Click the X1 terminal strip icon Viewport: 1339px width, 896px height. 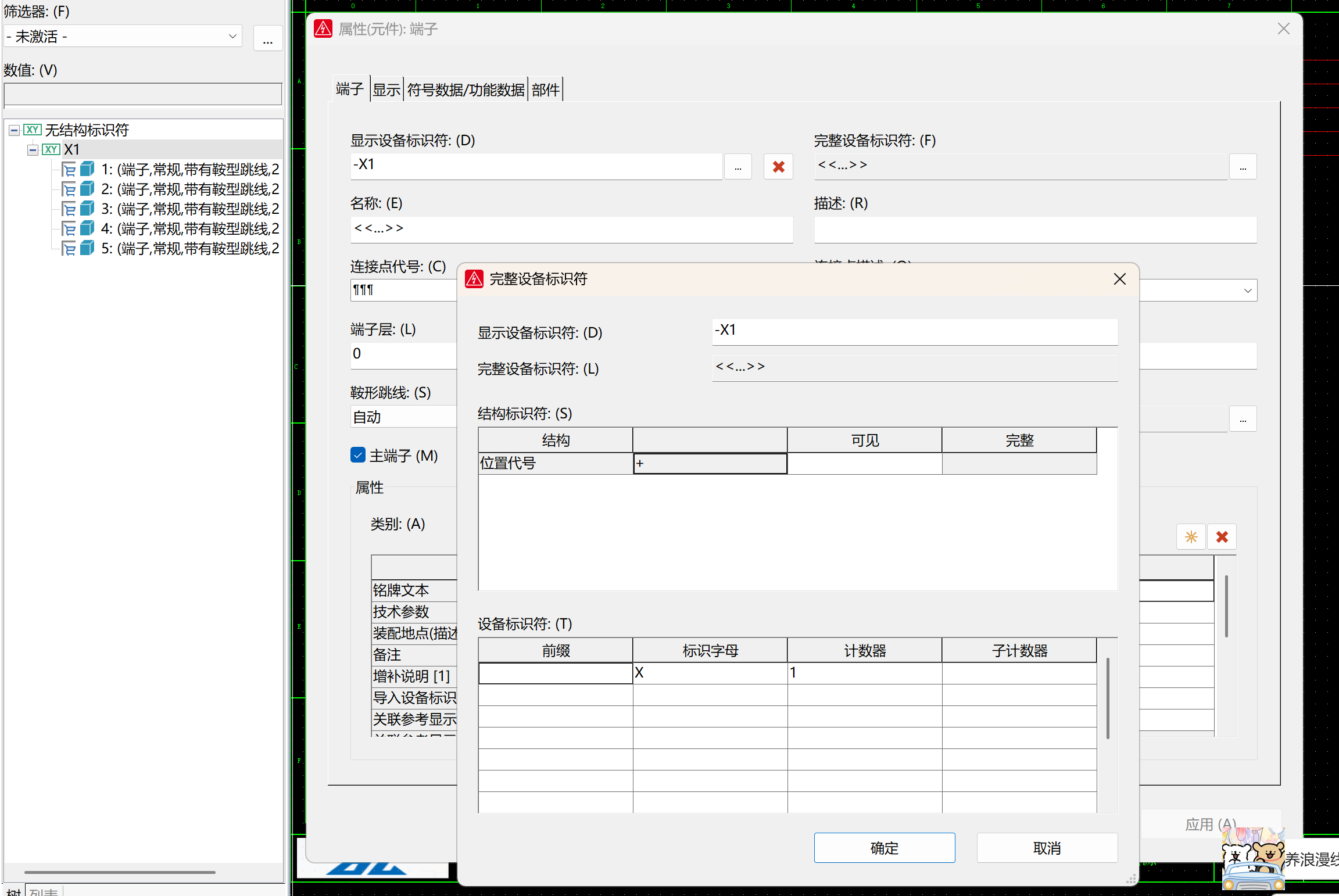pyautogui.click(x=51, y=149)
